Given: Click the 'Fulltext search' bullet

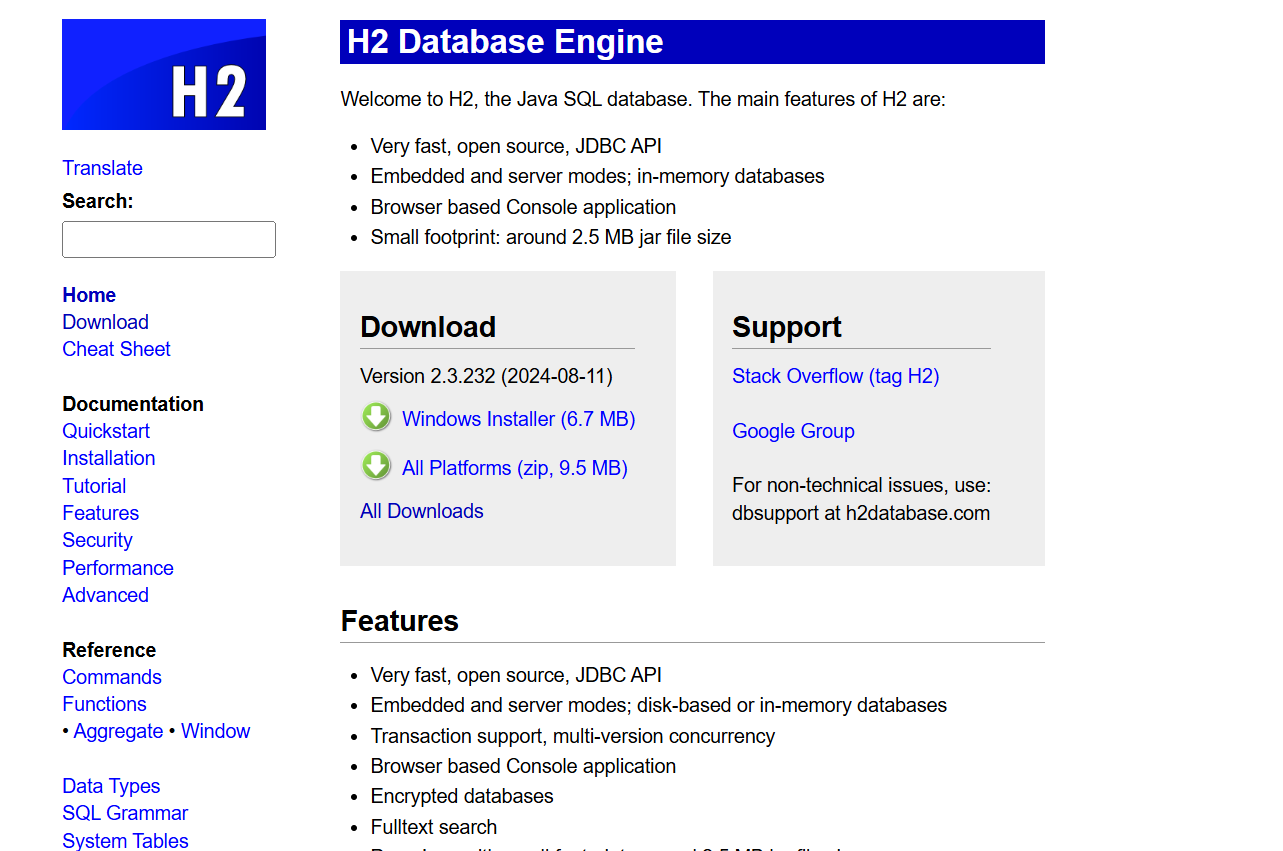Looking at the screenshot, I should pyautogui.click(x=434, y=827).
